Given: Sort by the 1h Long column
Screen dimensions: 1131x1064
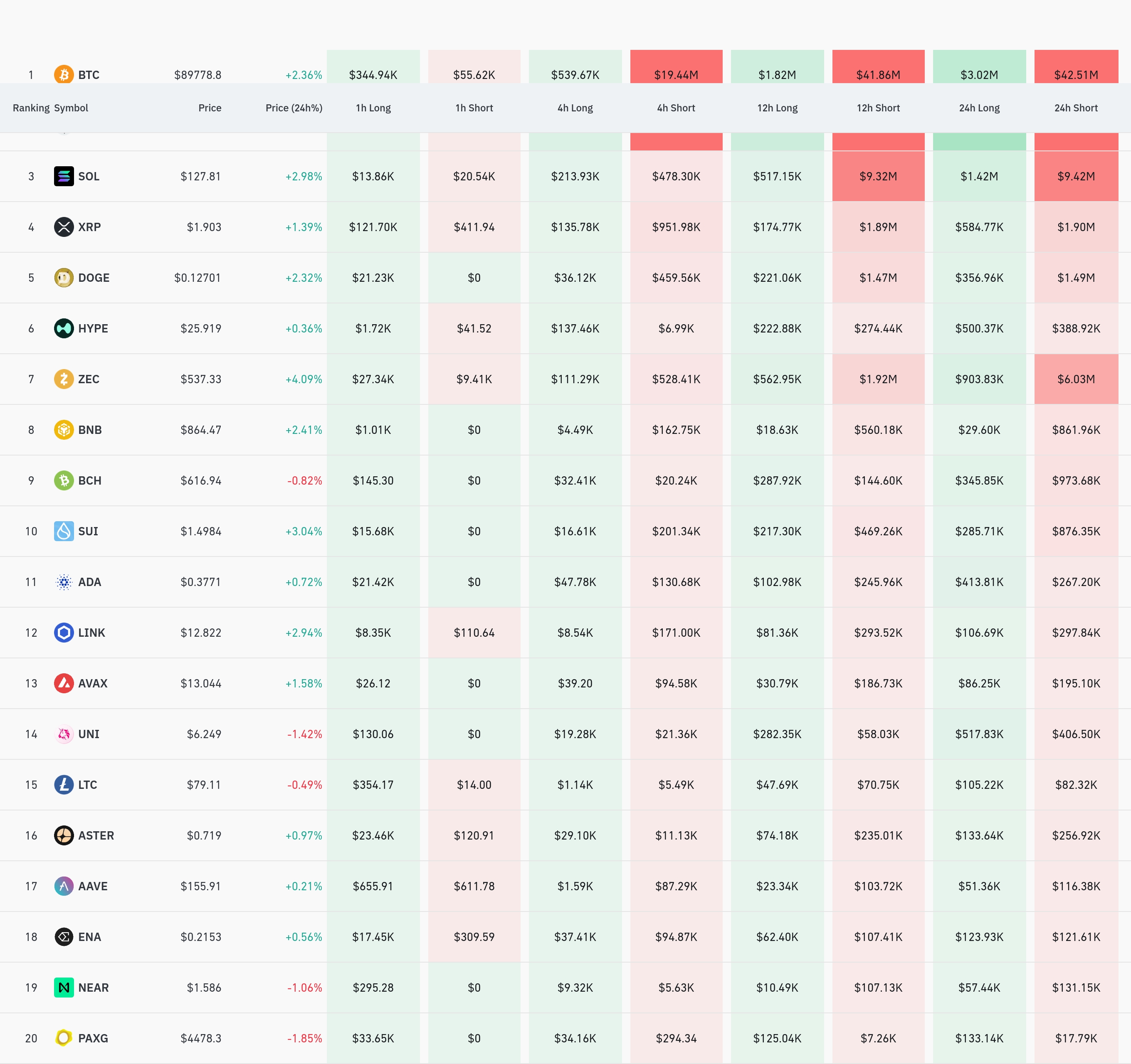Looking at the screenshot, I should click(x=373, y=108).
